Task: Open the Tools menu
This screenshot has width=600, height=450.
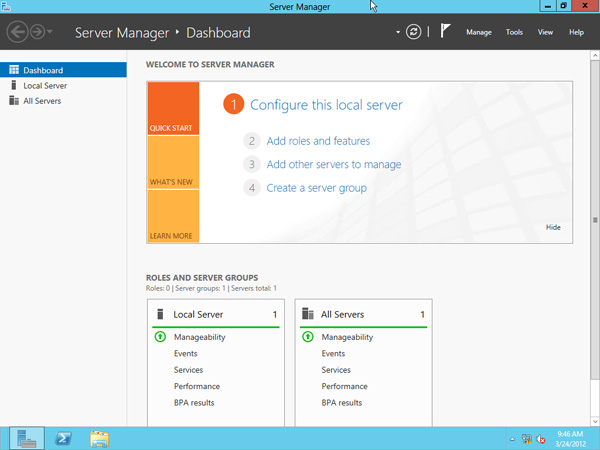Action: pos(514,33)
